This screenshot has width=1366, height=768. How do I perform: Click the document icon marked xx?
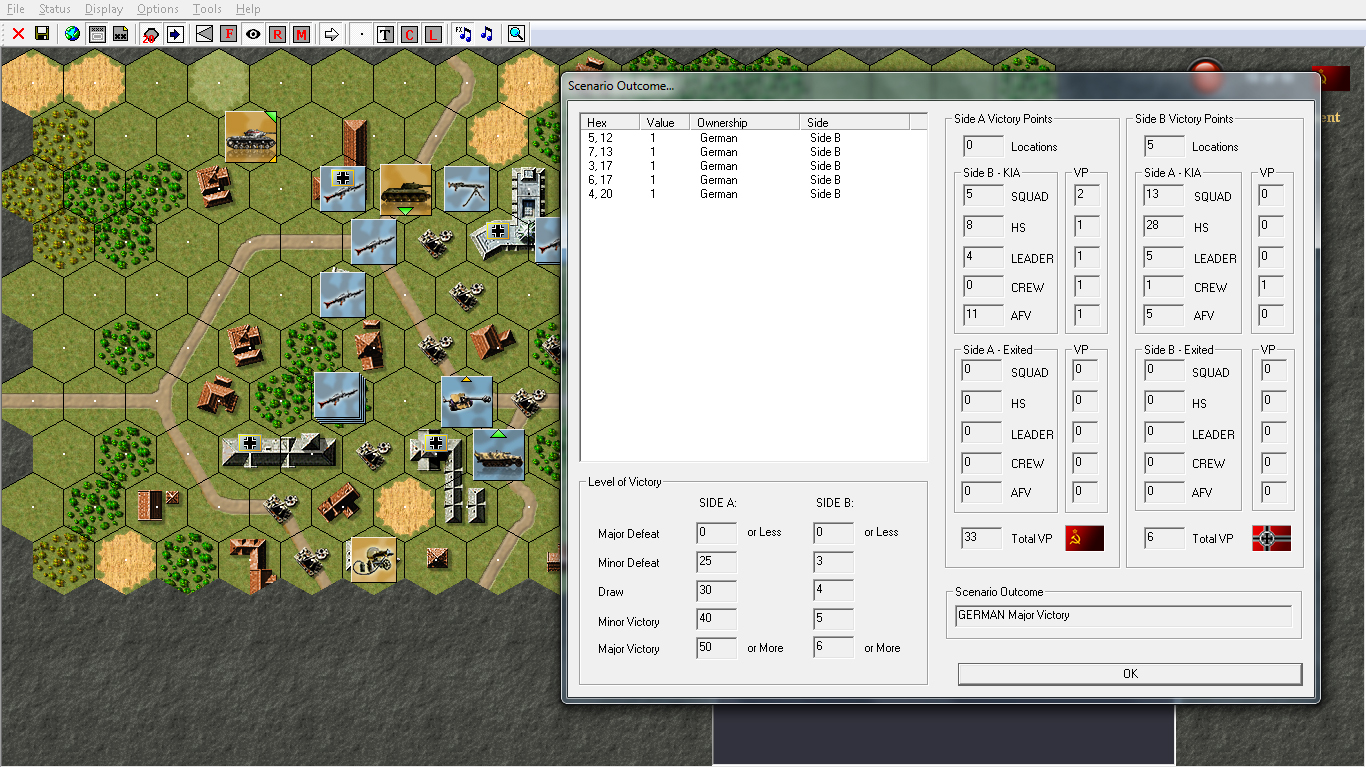click(120, 34)
